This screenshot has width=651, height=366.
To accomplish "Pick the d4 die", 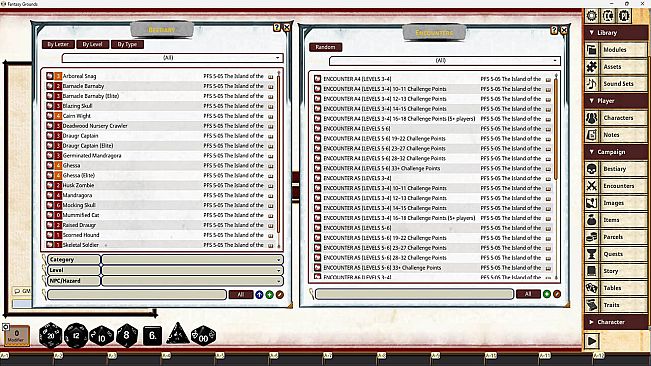I will 178,334.
